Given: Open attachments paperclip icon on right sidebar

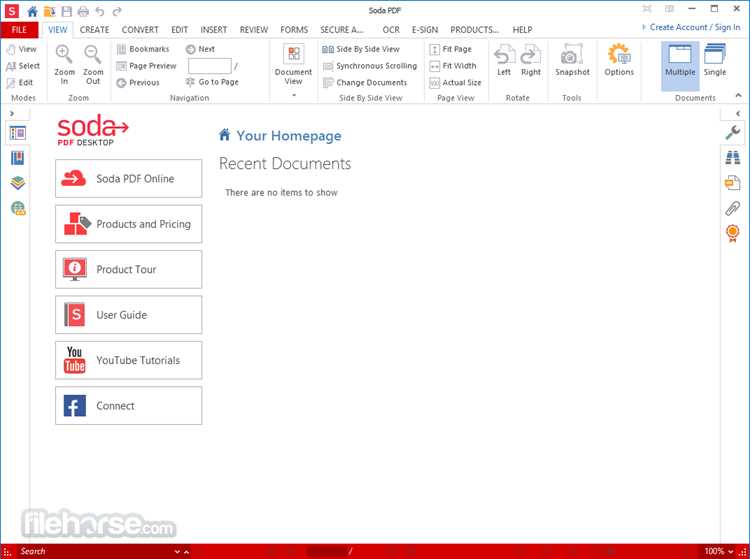Looking at the screenshot, I should 732,208.
